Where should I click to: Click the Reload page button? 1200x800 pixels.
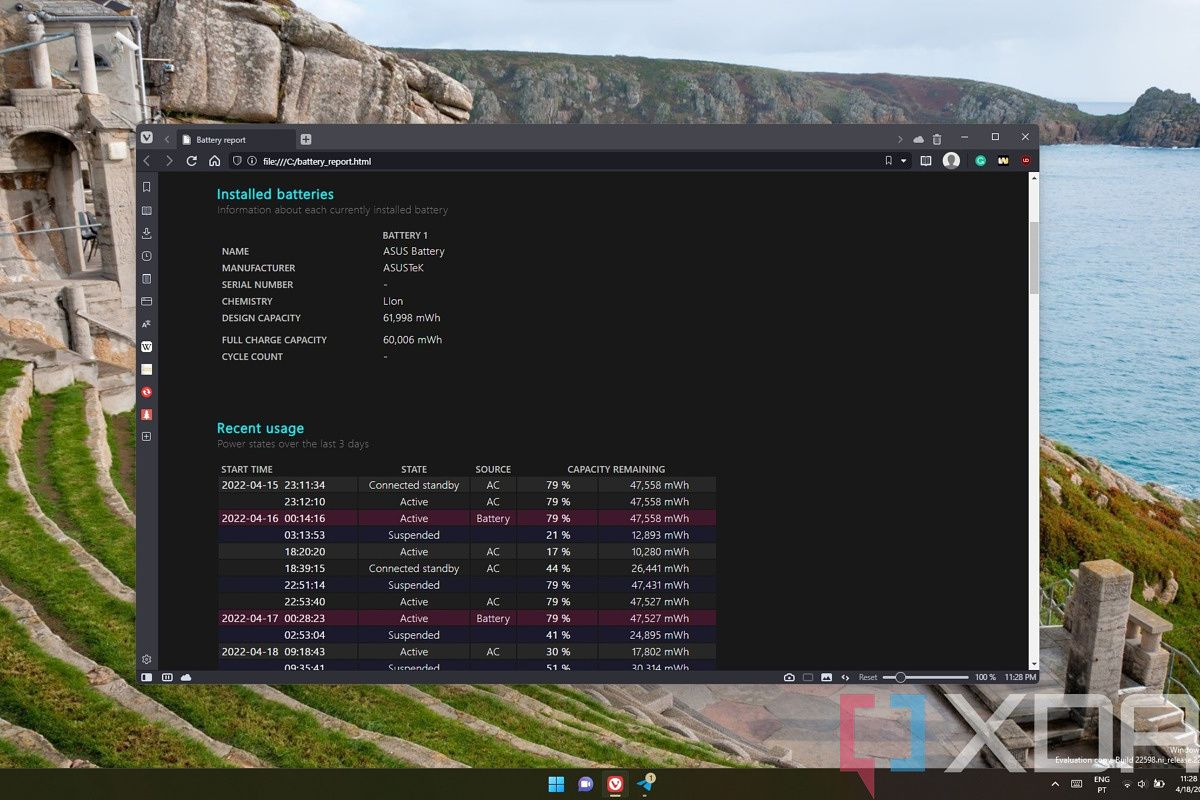click(192, 161)
